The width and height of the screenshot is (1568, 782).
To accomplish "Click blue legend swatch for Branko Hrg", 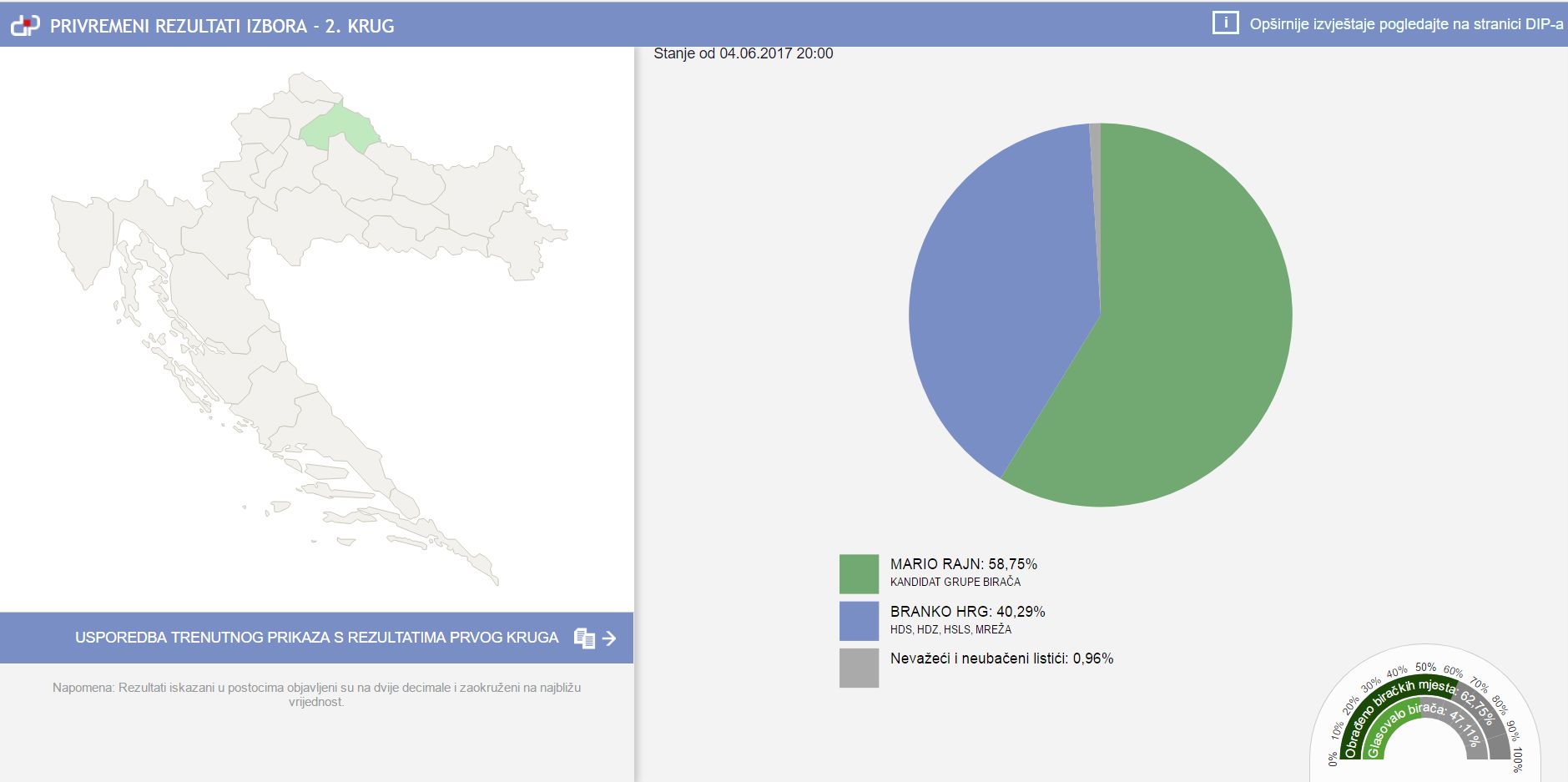I will pyautogui.click(x=859, y=621).
